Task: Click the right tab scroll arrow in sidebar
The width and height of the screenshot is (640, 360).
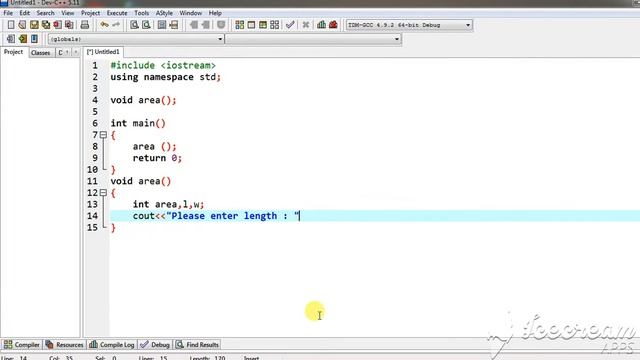Action: tap(76, 52)
